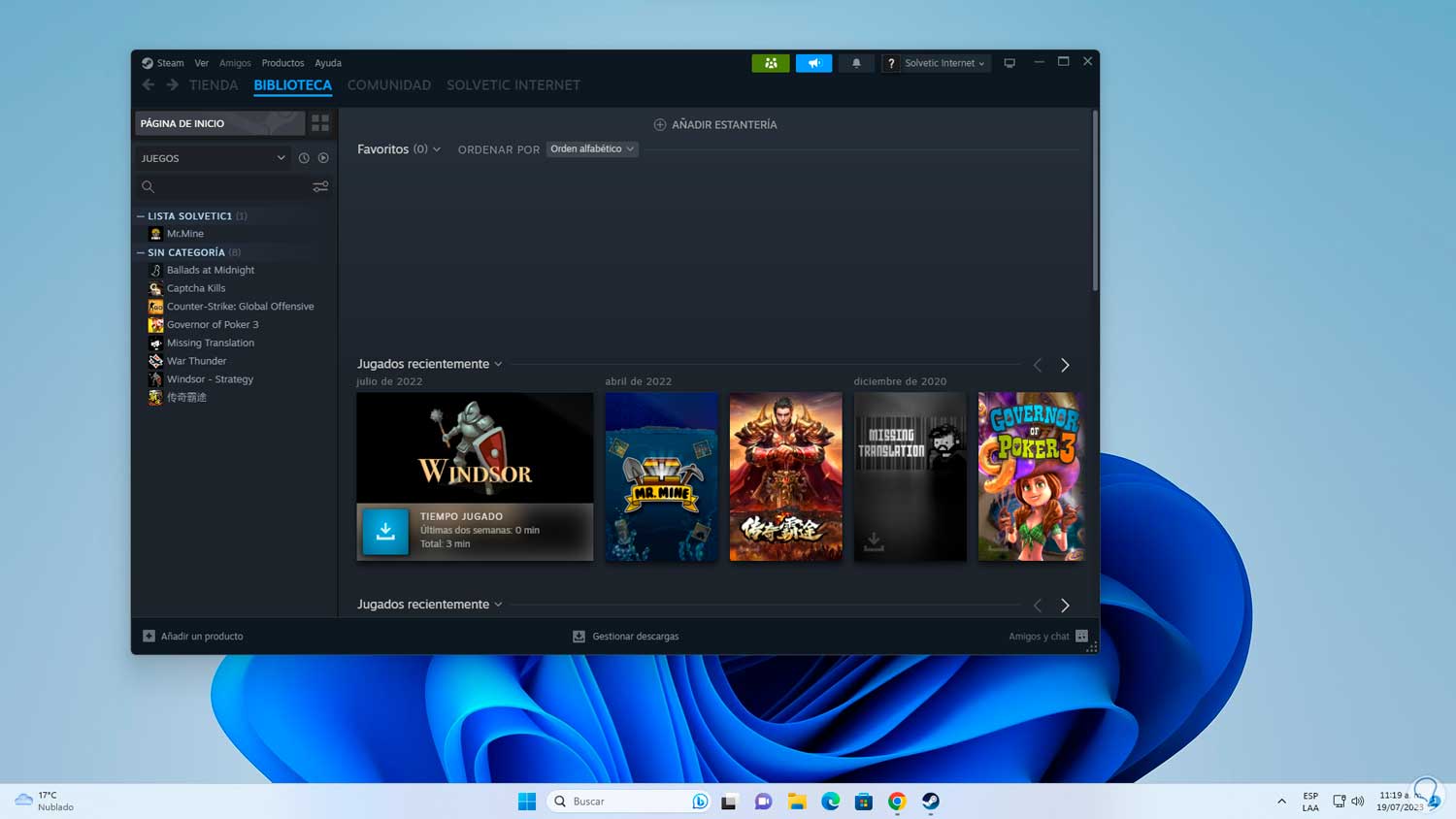Open the Governor of Poker 3 cover
The width and height of the screenshot is (1456, 819).
click(1031, 476)
